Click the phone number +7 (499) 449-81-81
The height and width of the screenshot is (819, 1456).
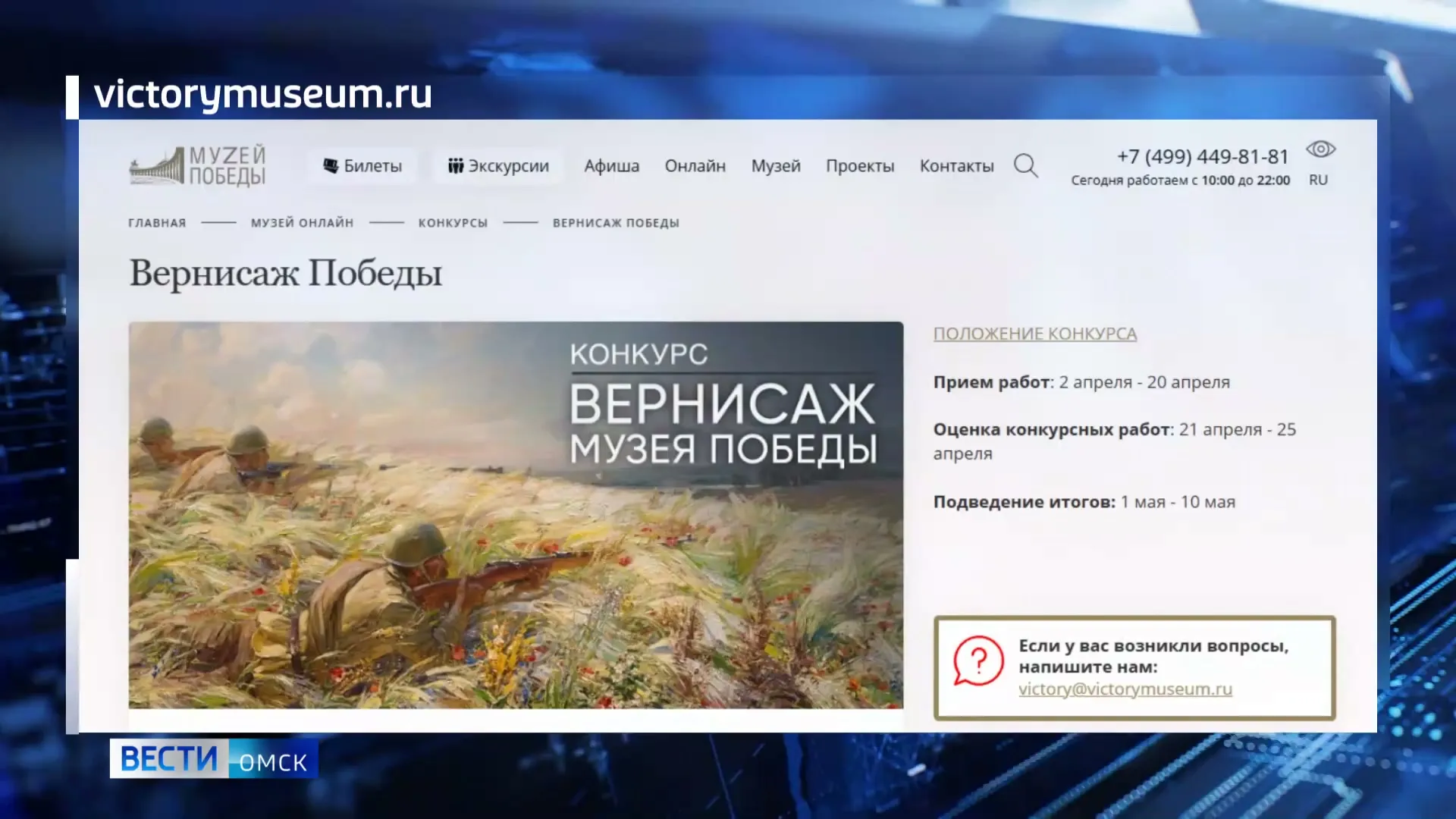[1202, 156]
